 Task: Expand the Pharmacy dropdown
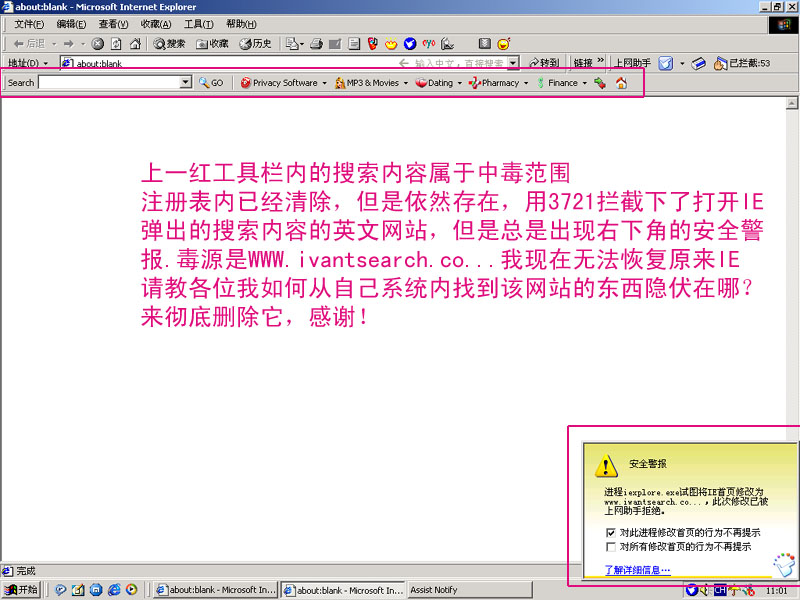[x=526, y=83]
